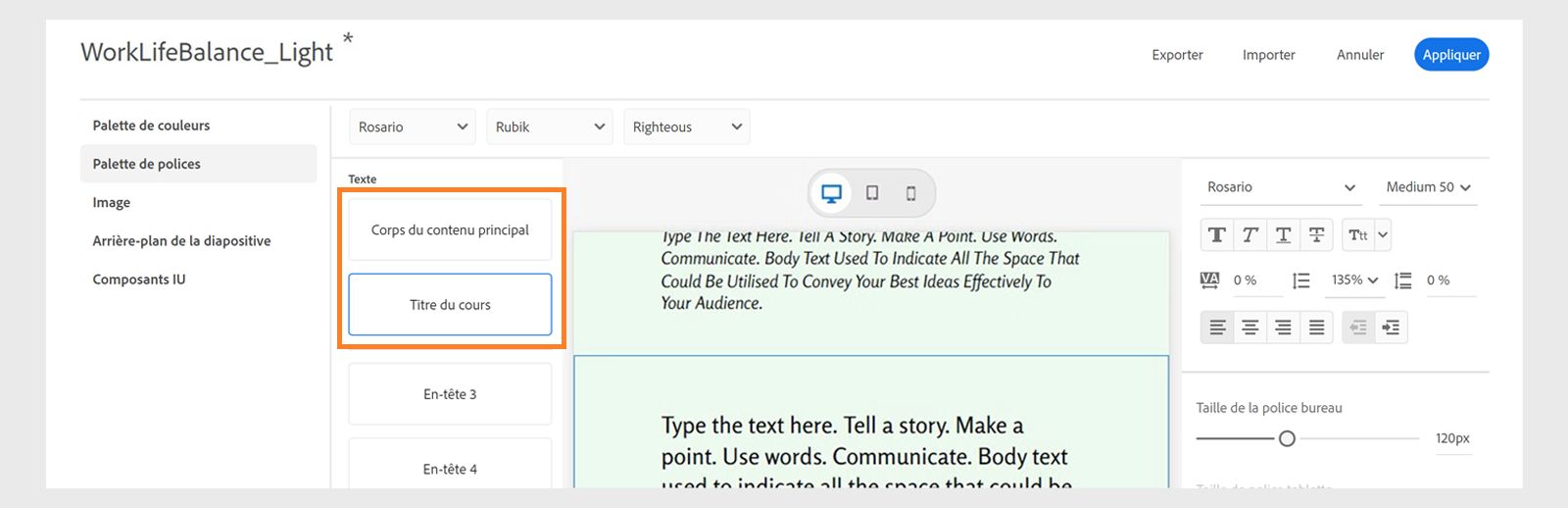Open the Palette de couleurs section
This screenshot has width=1568, height=508.
[152, 126]
